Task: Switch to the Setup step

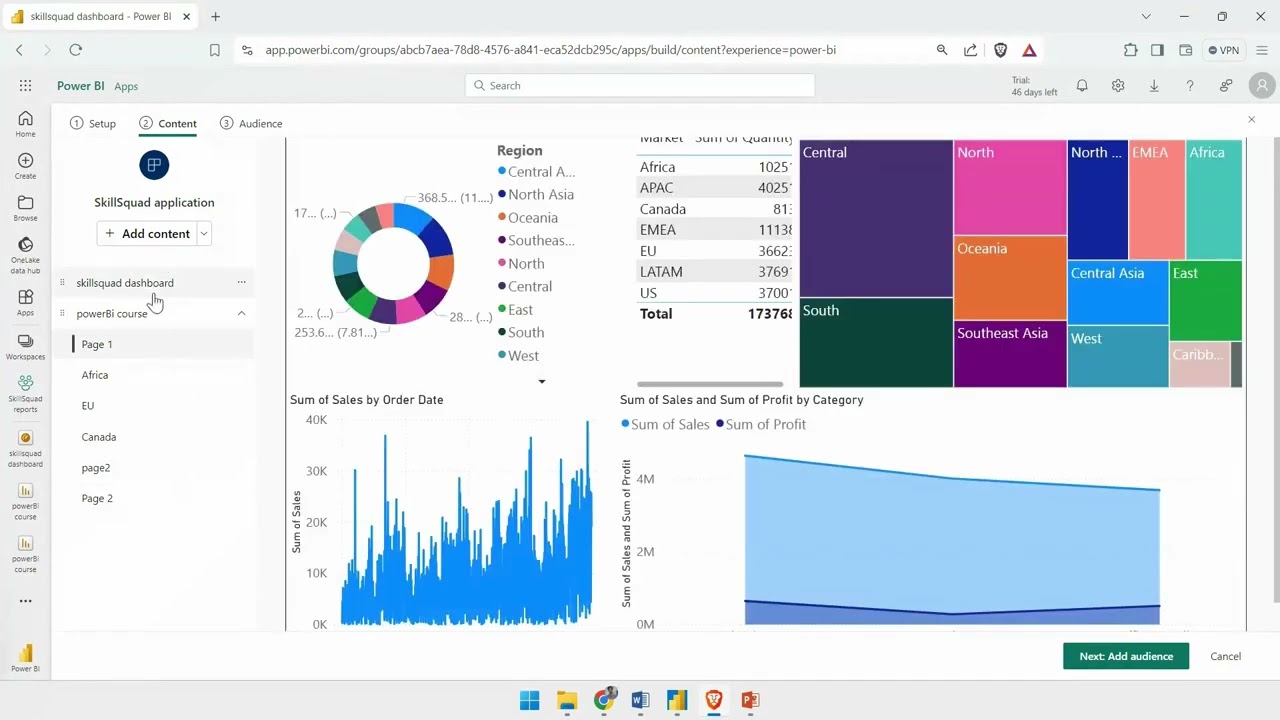Action: 93,123
